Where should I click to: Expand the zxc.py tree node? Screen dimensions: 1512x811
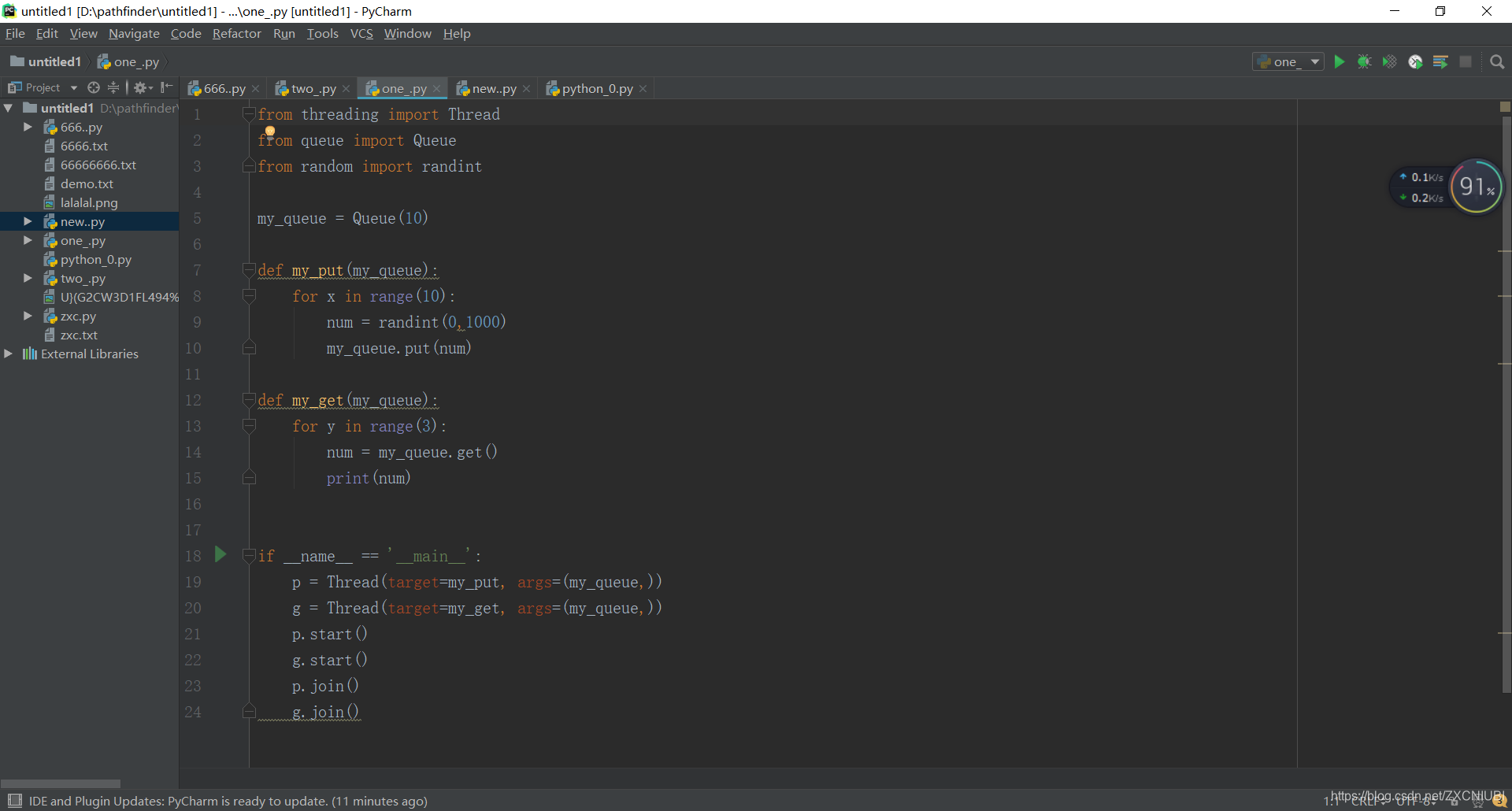[x=28, y=316]
